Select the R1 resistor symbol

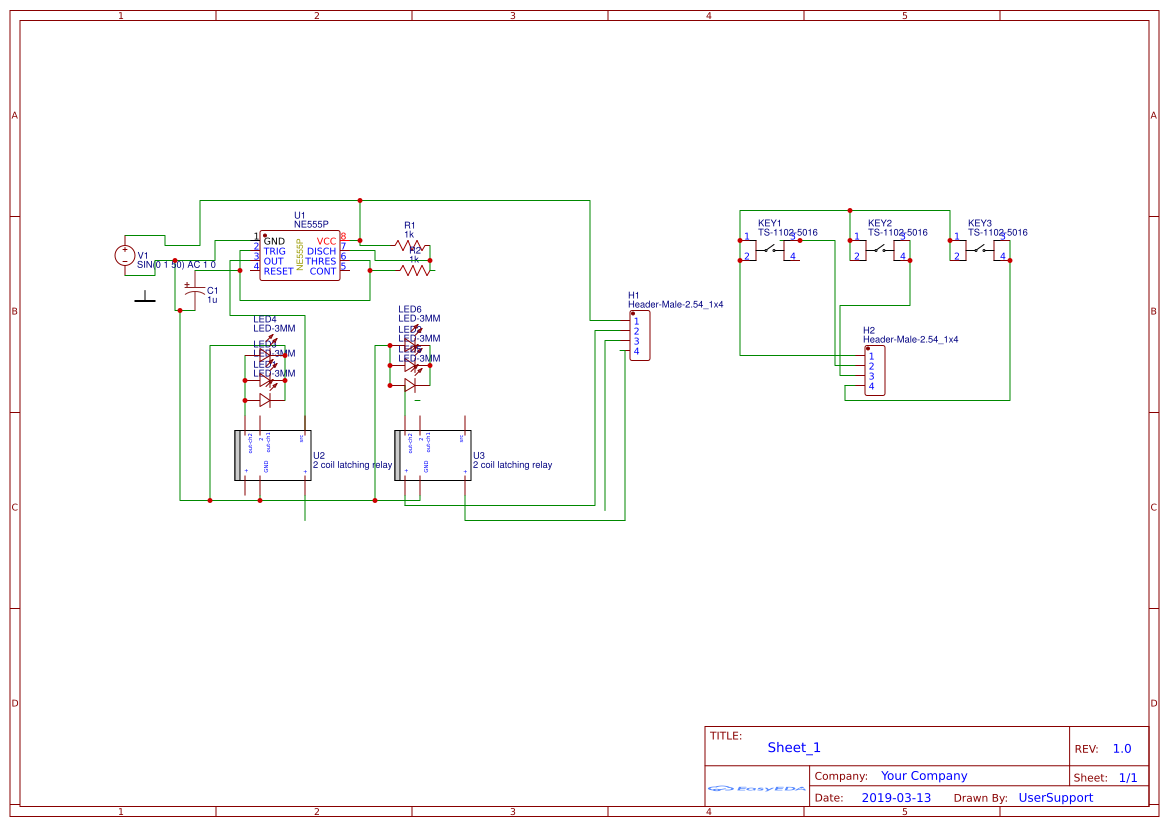point(411,245)
